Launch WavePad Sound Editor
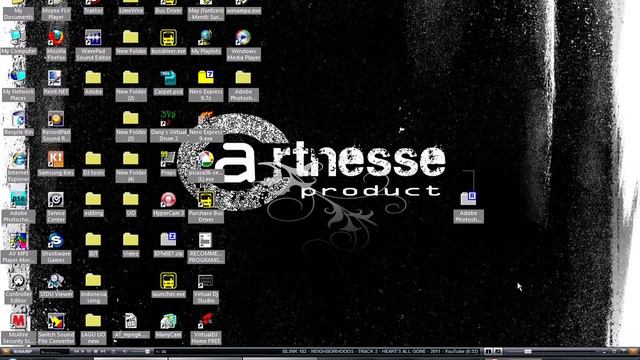640x360 pixels. point(93,38)
